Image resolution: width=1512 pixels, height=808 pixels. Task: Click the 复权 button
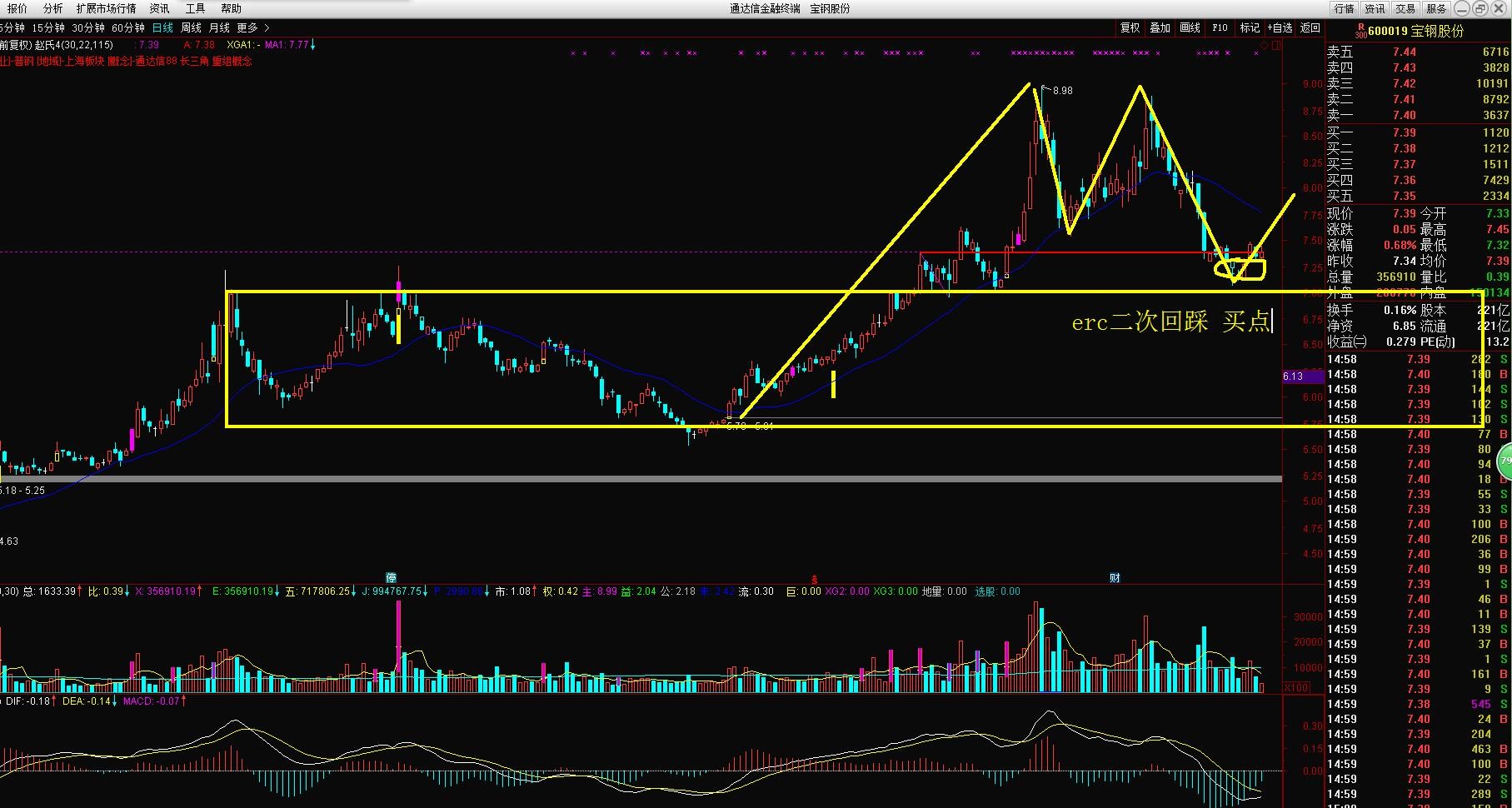tap(1130, 27)
